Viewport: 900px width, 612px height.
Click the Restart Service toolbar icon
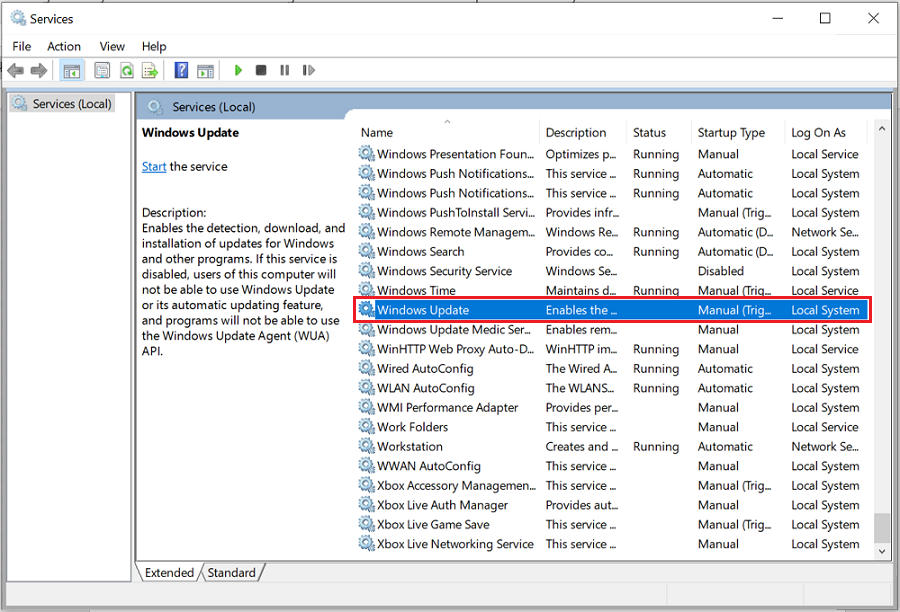(x=309, y=70)
